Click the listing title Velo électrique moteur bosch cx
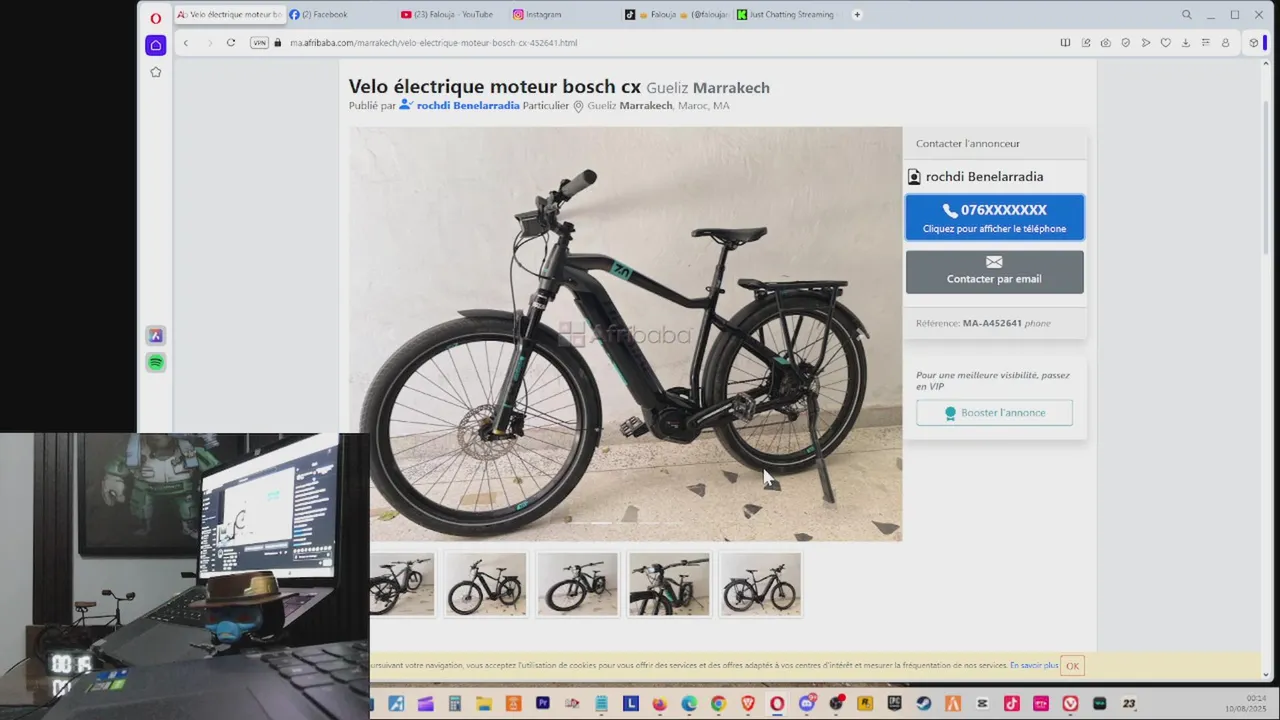The image size is (1280, 720). [495, 87]
